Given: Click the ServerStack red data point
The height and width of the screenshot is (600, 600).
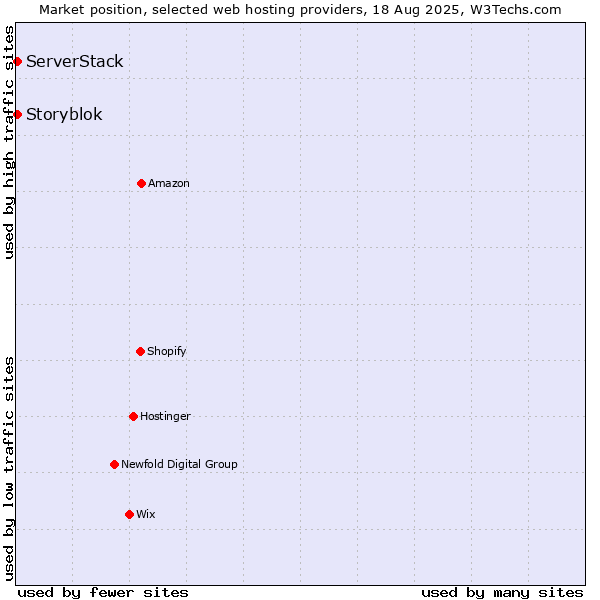Looking at the screenshot, I should pyautogui.click(x=17, y=61).
